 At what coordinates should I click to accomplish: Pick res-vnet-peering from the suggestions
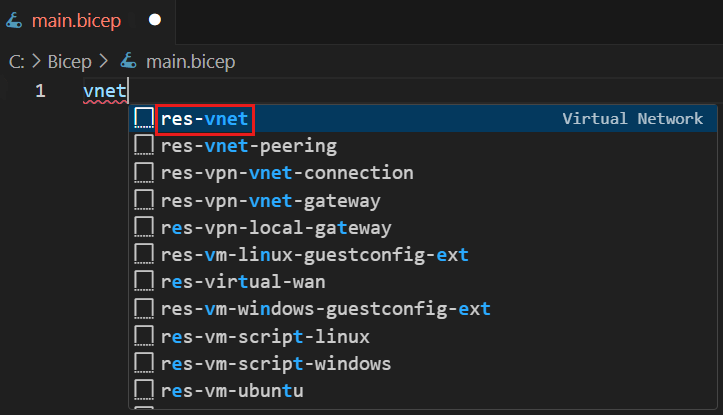(x=248, y=146)
